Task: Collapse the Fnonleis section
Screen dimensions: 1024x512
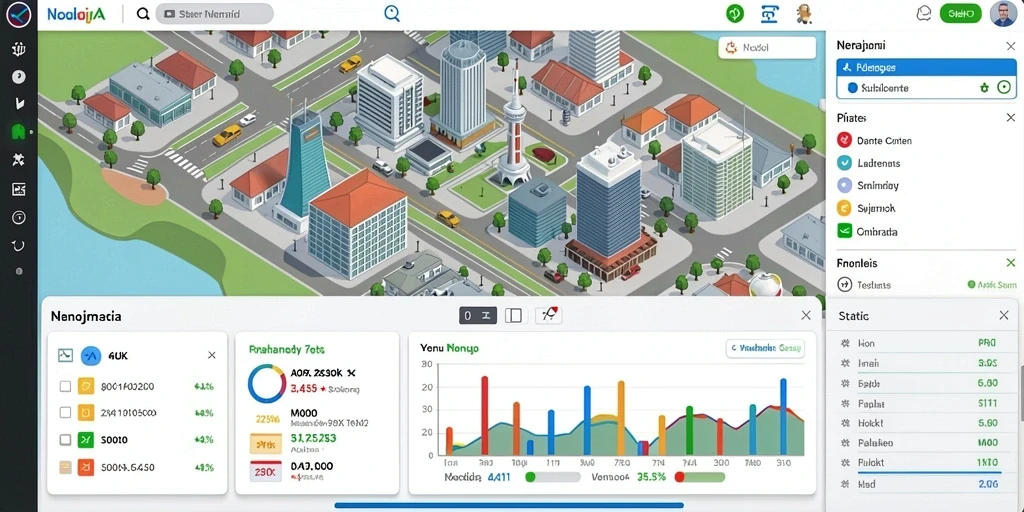Action: coord(1011,263)
